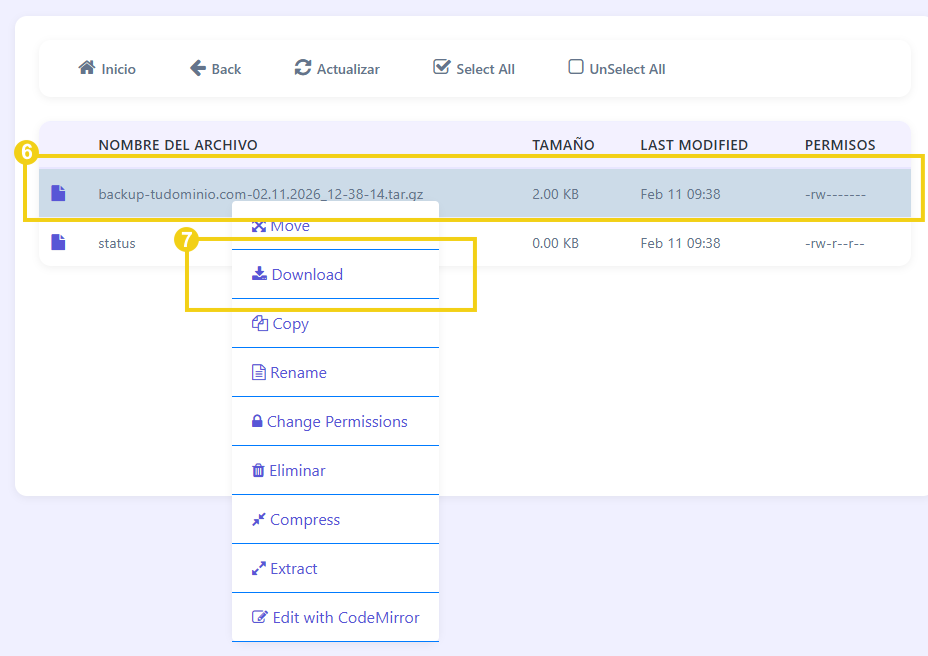Tick the UnSelect All checkbox
The width and height of the screenshot is (928, 656).
click(576, 67)
